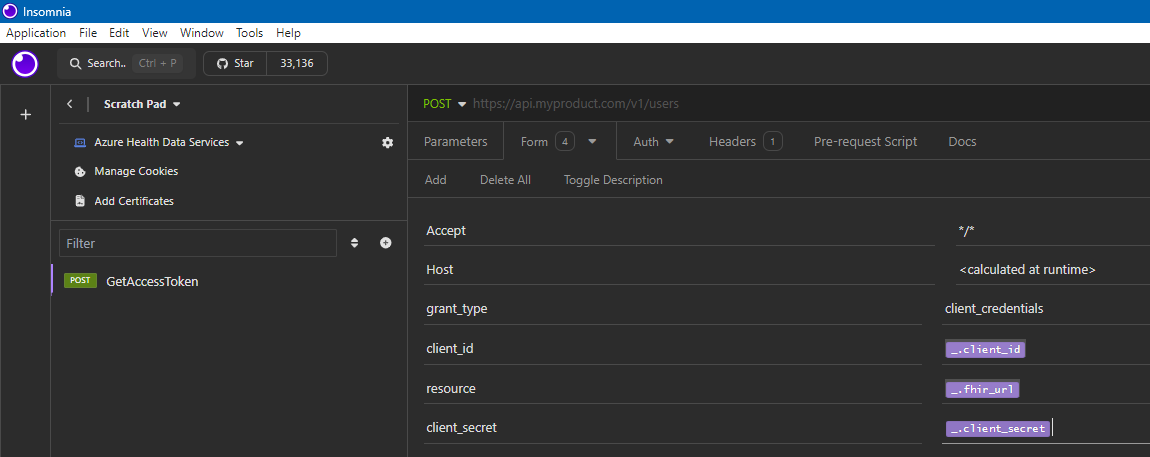Switch to the Docs tab
The width and height of the screenshot is (1150, 457).
click(962, 142)
